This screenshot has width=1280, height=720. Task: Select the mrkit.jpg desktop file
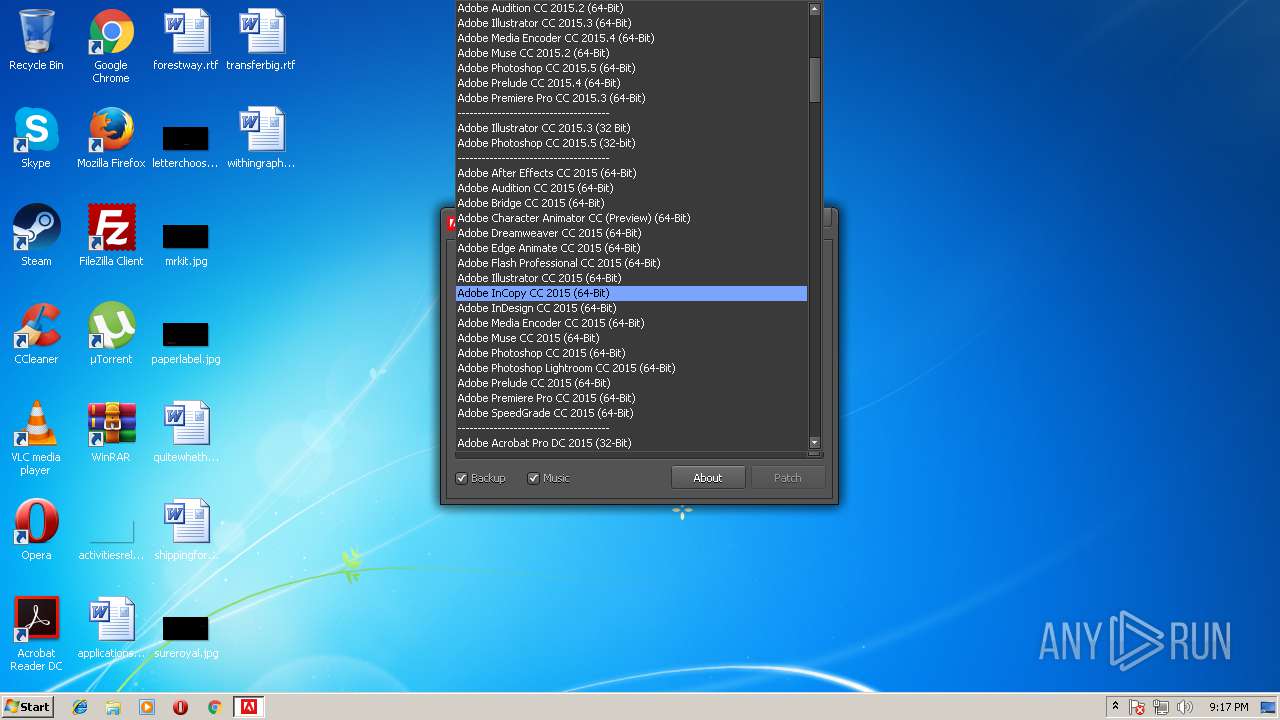186,244
